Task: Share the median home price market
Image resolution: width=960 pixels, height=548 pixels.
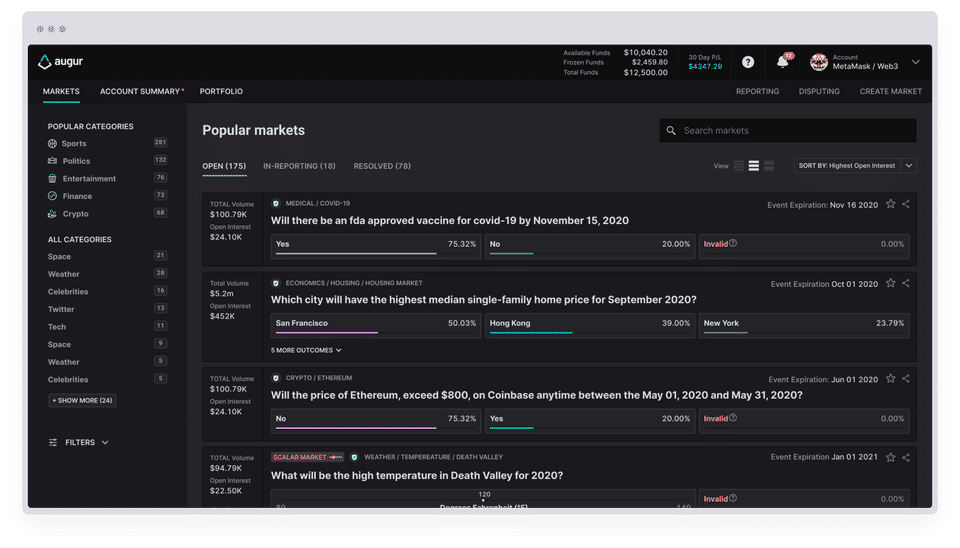Action: coord(906,283)
